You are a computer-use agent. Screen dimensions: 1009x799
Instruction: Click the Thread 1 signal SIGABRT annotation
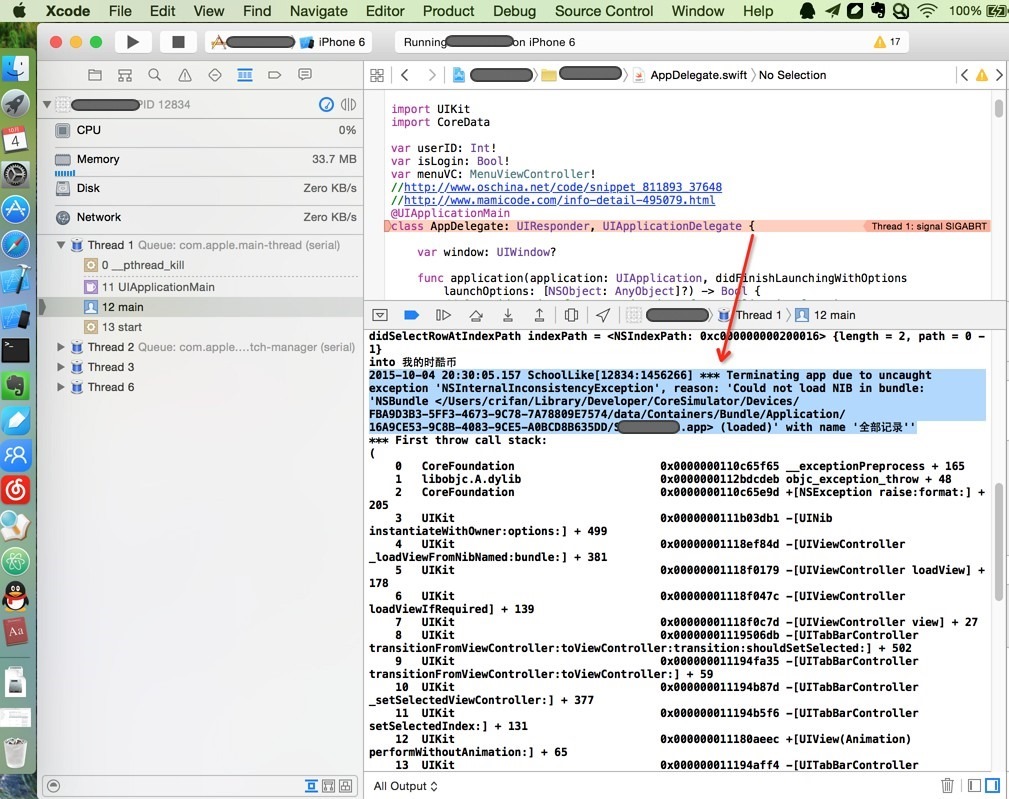(927, 226)
